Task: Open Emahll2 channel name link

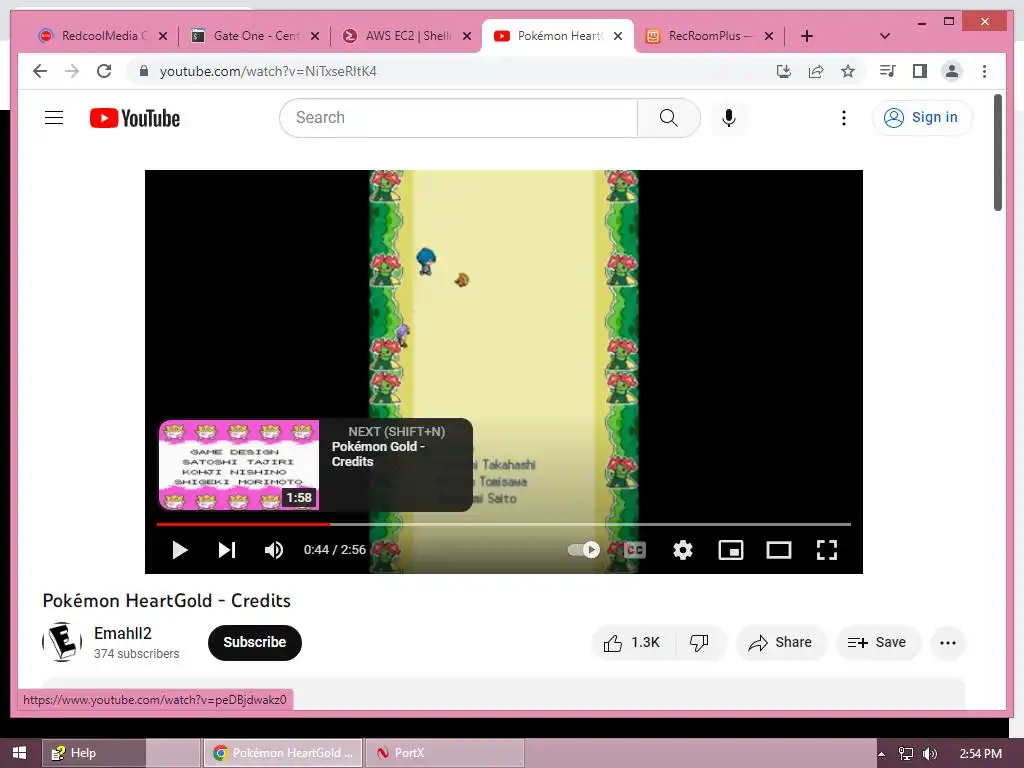Action: click(123, 633)
